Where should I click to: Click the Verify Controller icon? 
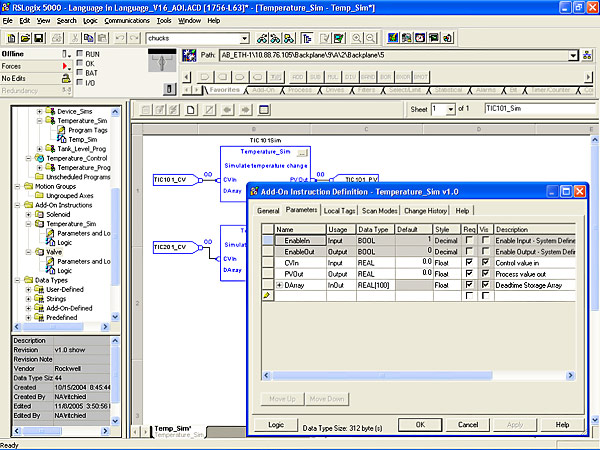(338, 38)
